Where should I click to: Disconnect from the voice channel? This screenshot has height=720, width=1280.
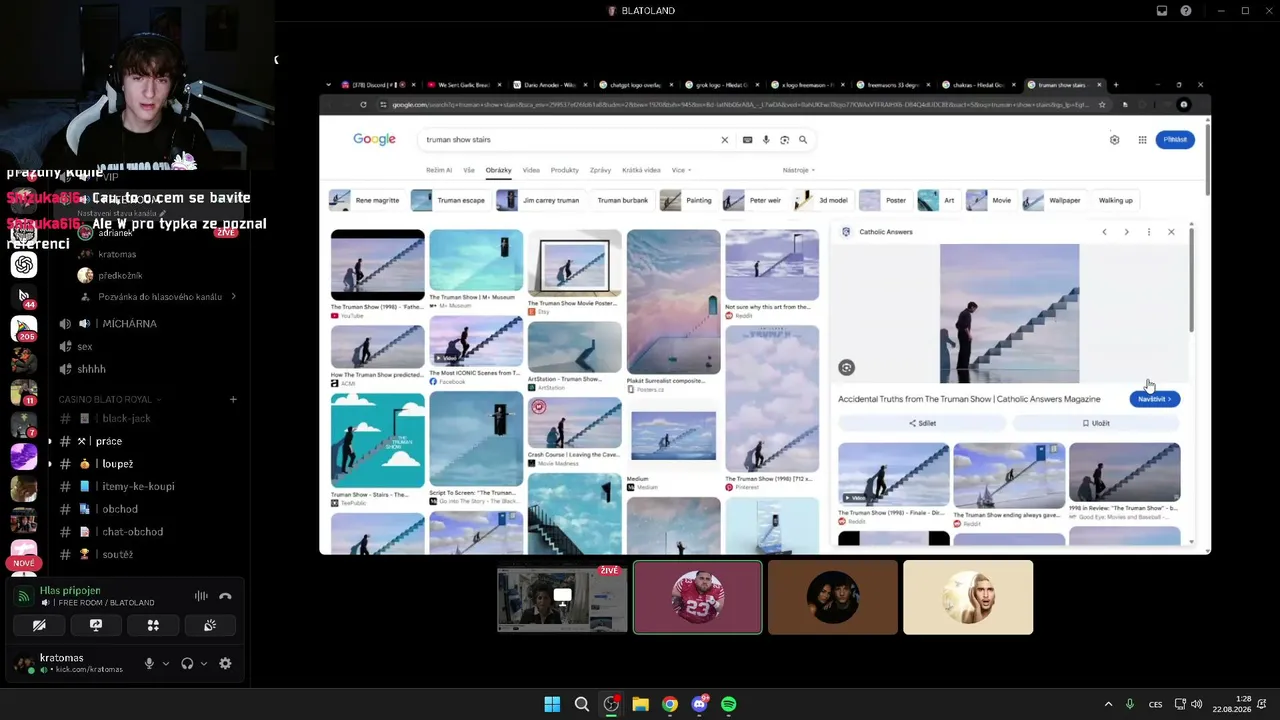(225, 596)
